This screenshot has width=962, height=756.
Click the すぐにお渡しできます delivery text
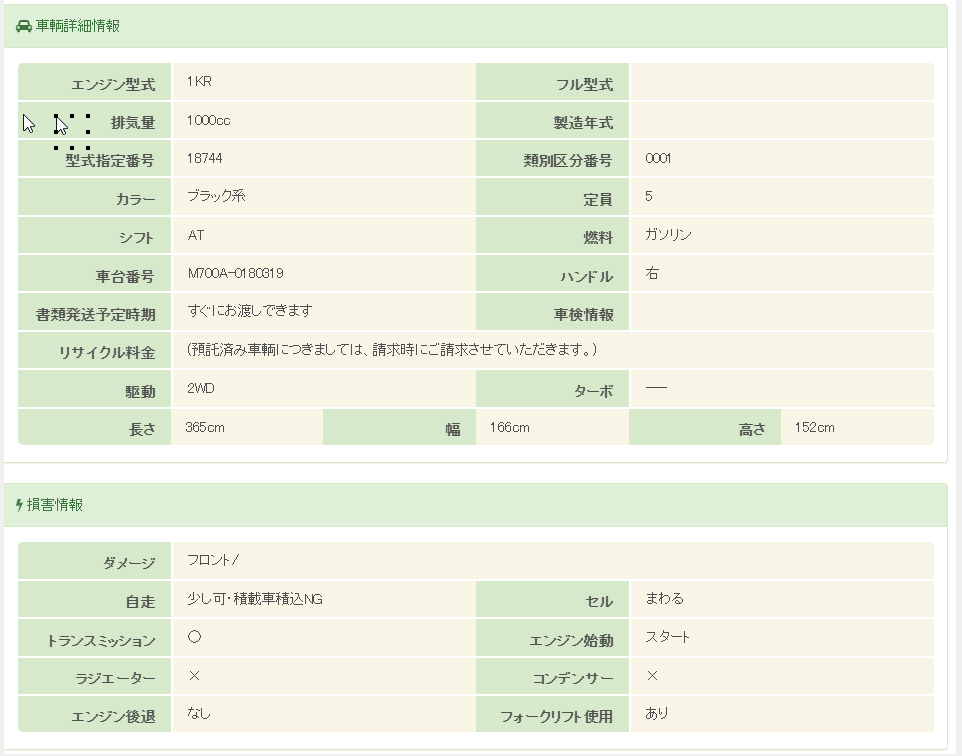click(249, 311)
